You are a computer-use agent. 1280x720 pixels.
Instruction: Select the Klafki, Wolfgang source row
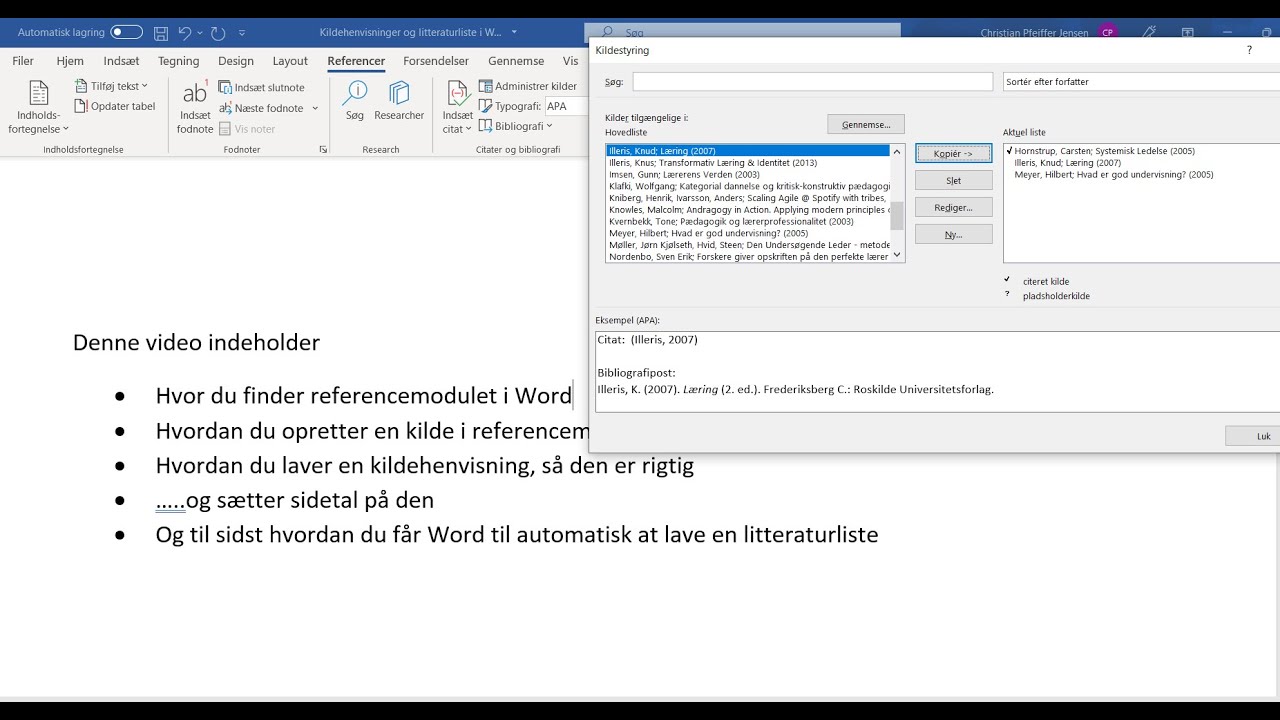pyautogui.click(x=748, y=186)
